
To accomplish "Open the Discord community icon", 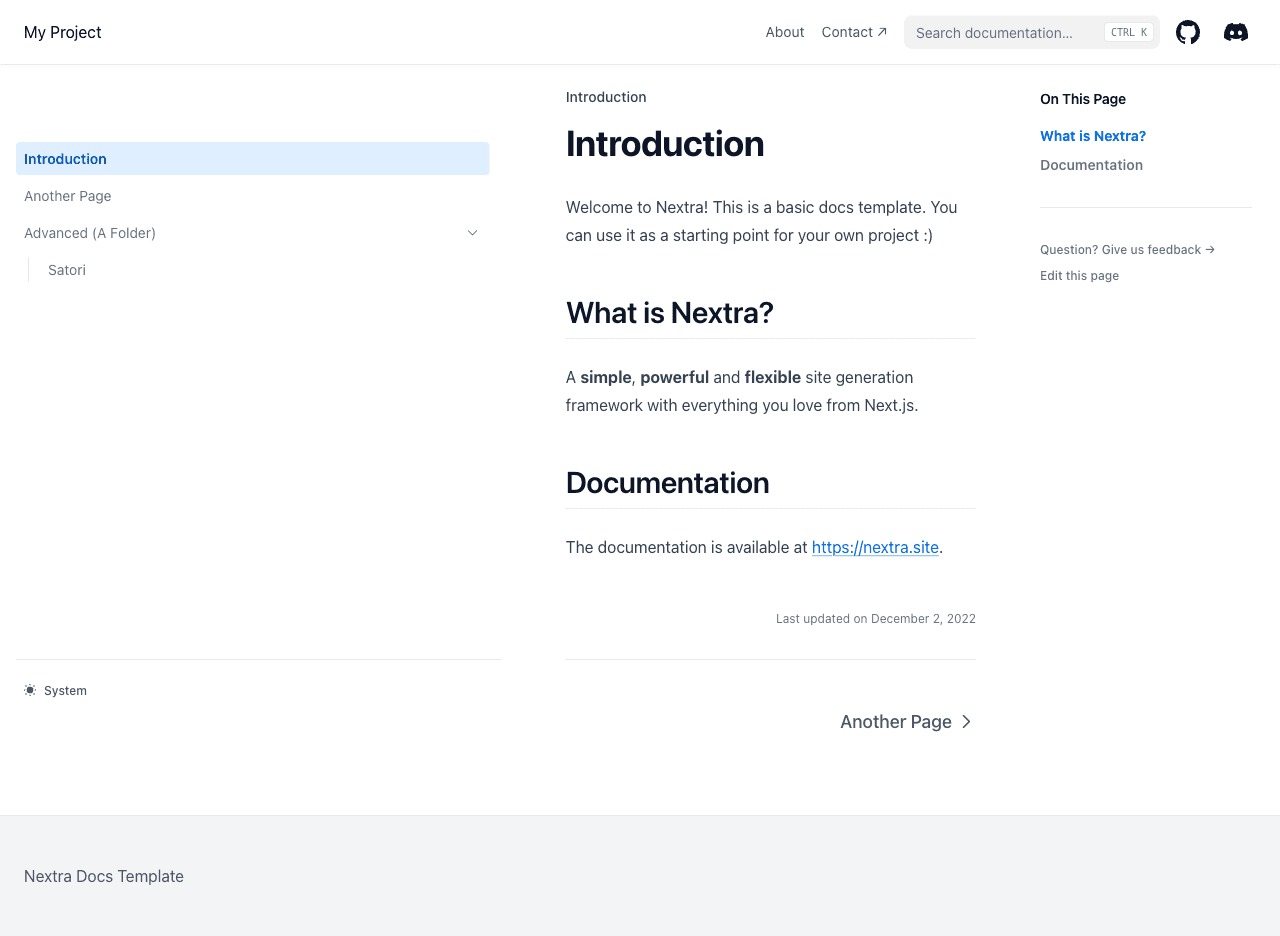I will coord(1236,32).
